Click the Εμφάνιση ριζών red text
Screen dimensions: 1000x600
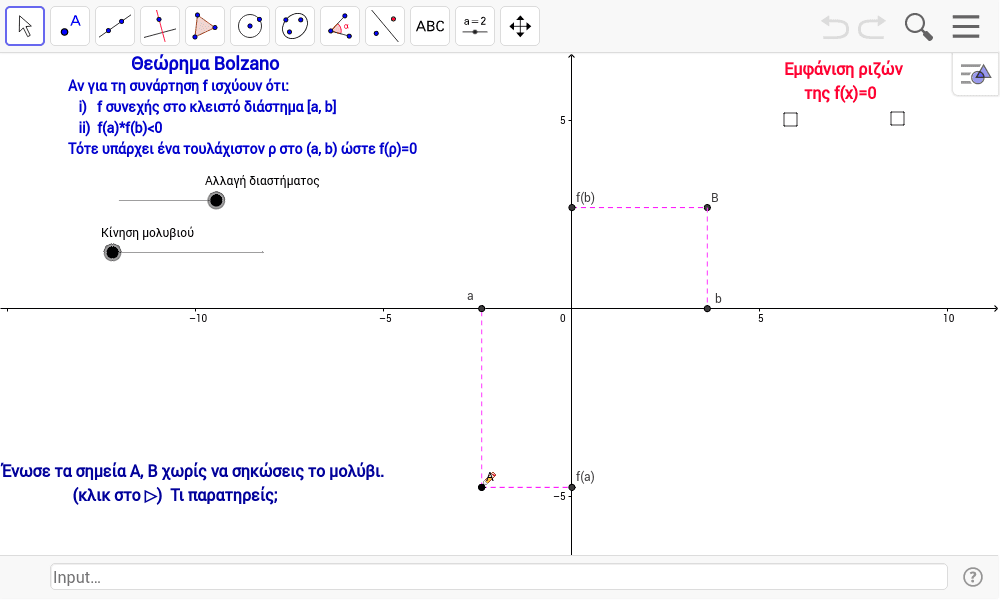click(x=843, y=69)
